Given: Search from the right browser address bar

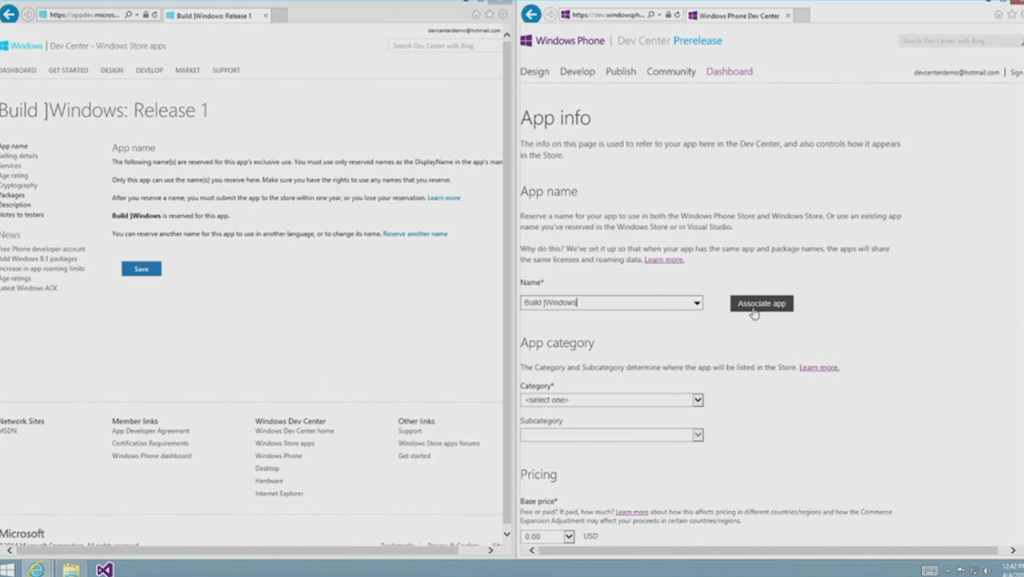Looking at the screenshot, I should click(x=651, y=14).
